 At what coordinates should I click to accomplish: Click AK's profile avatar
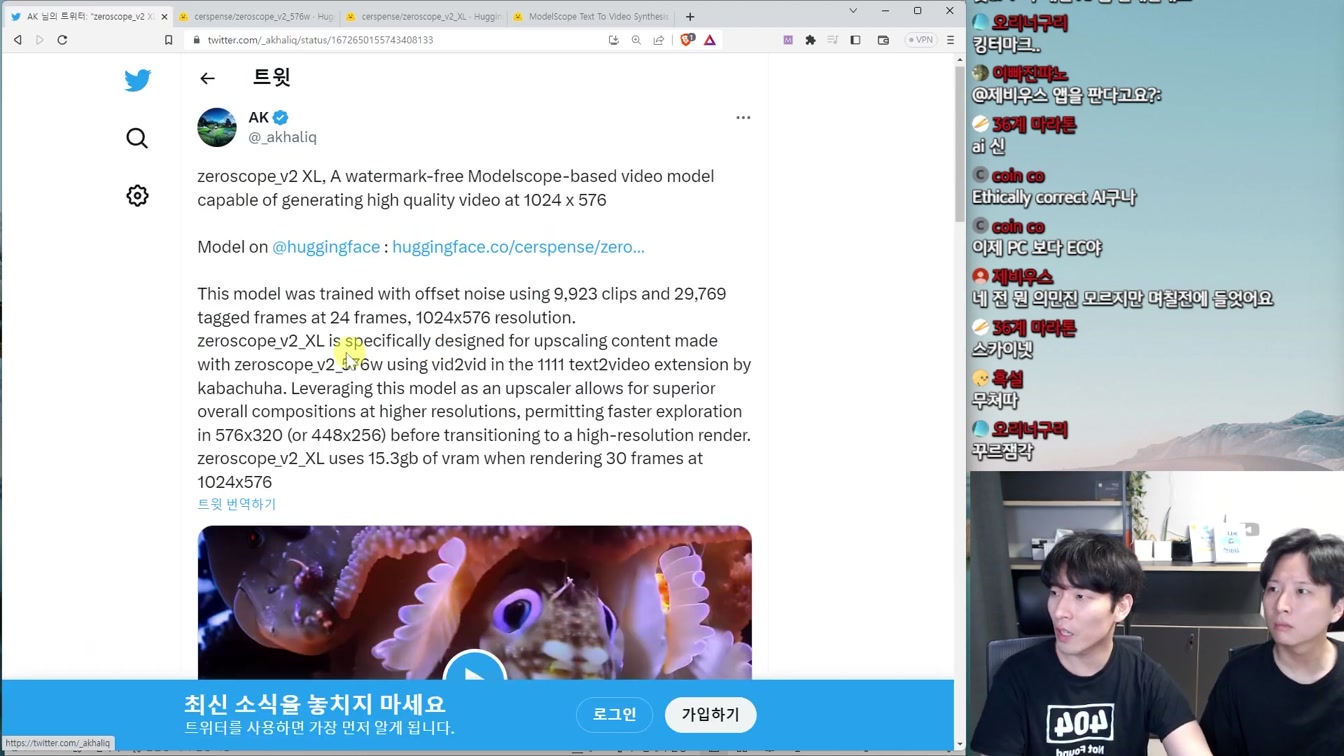click(x=217, y=127)
